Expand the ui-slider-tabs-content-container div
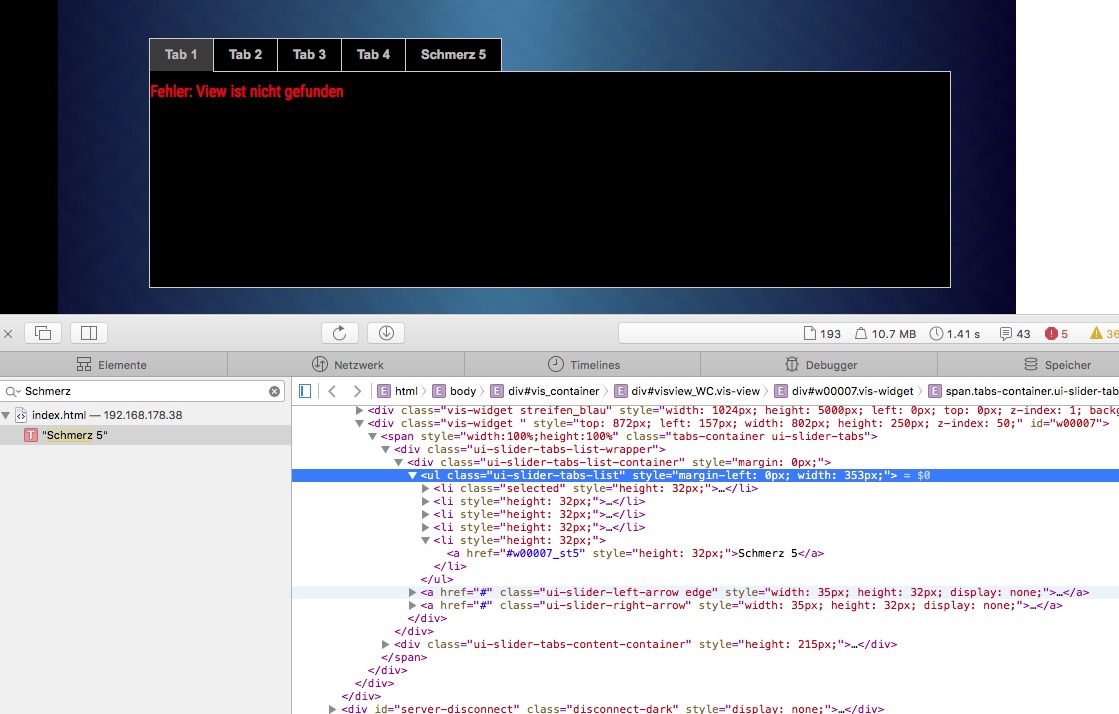The image size is (1119, 714). click(387, 645)
